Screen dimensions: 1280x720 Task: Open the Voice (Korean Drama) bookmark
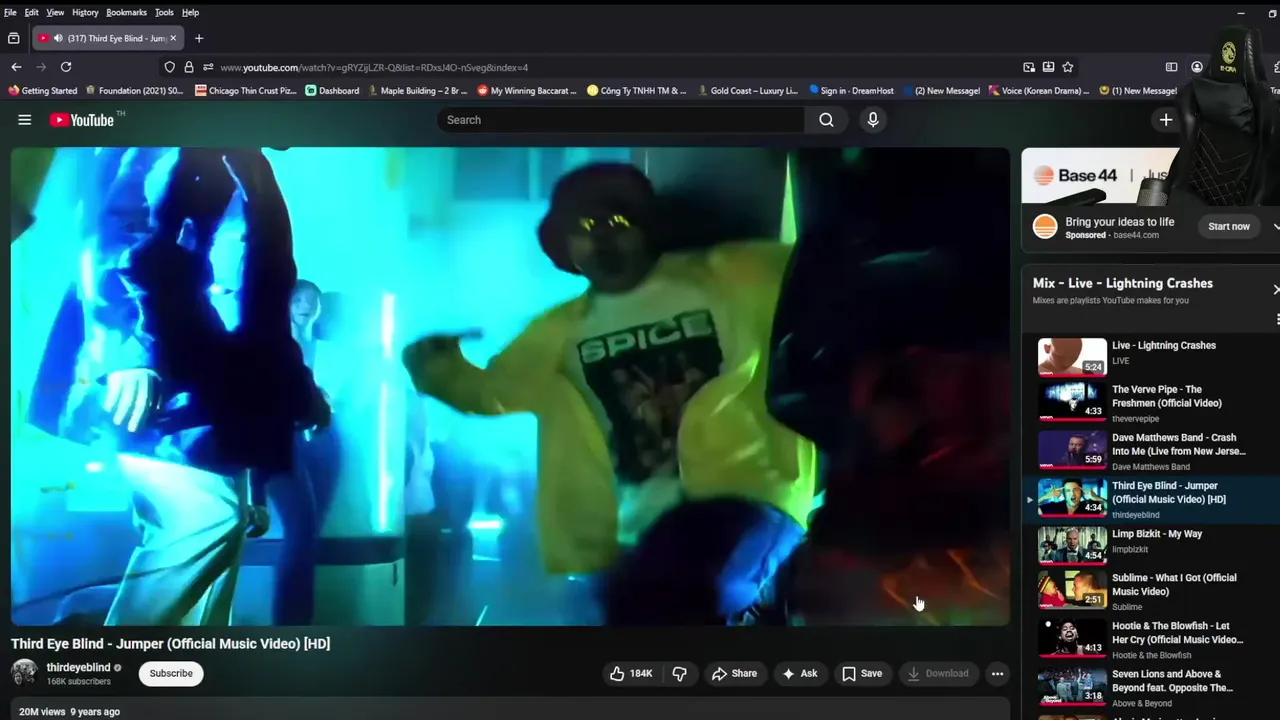[1039, 91]
